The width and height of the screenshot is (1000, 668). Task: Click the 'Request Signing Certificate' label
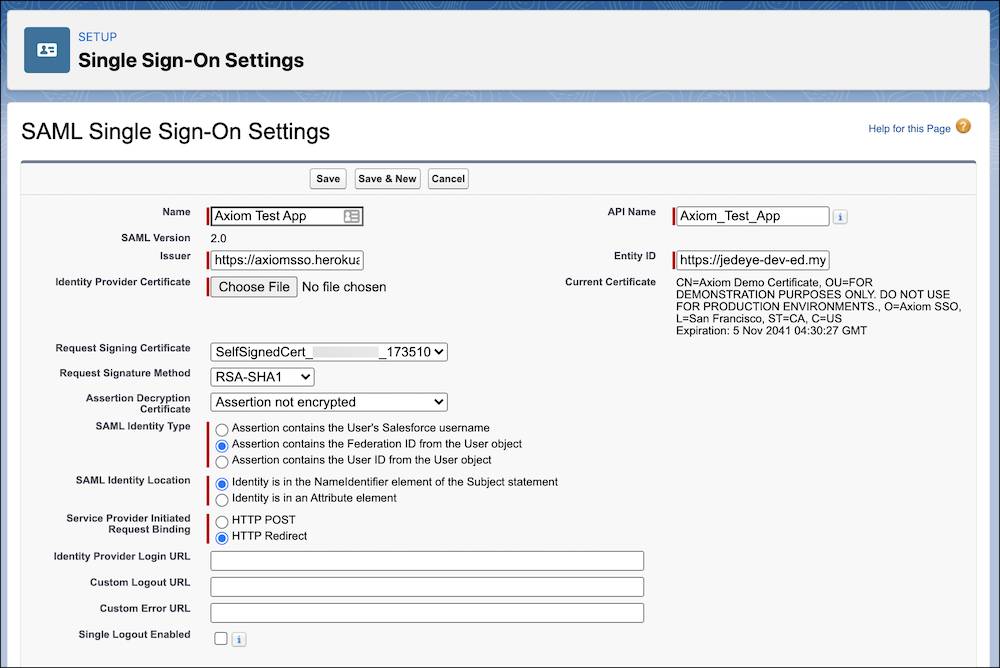click(122, 348)
